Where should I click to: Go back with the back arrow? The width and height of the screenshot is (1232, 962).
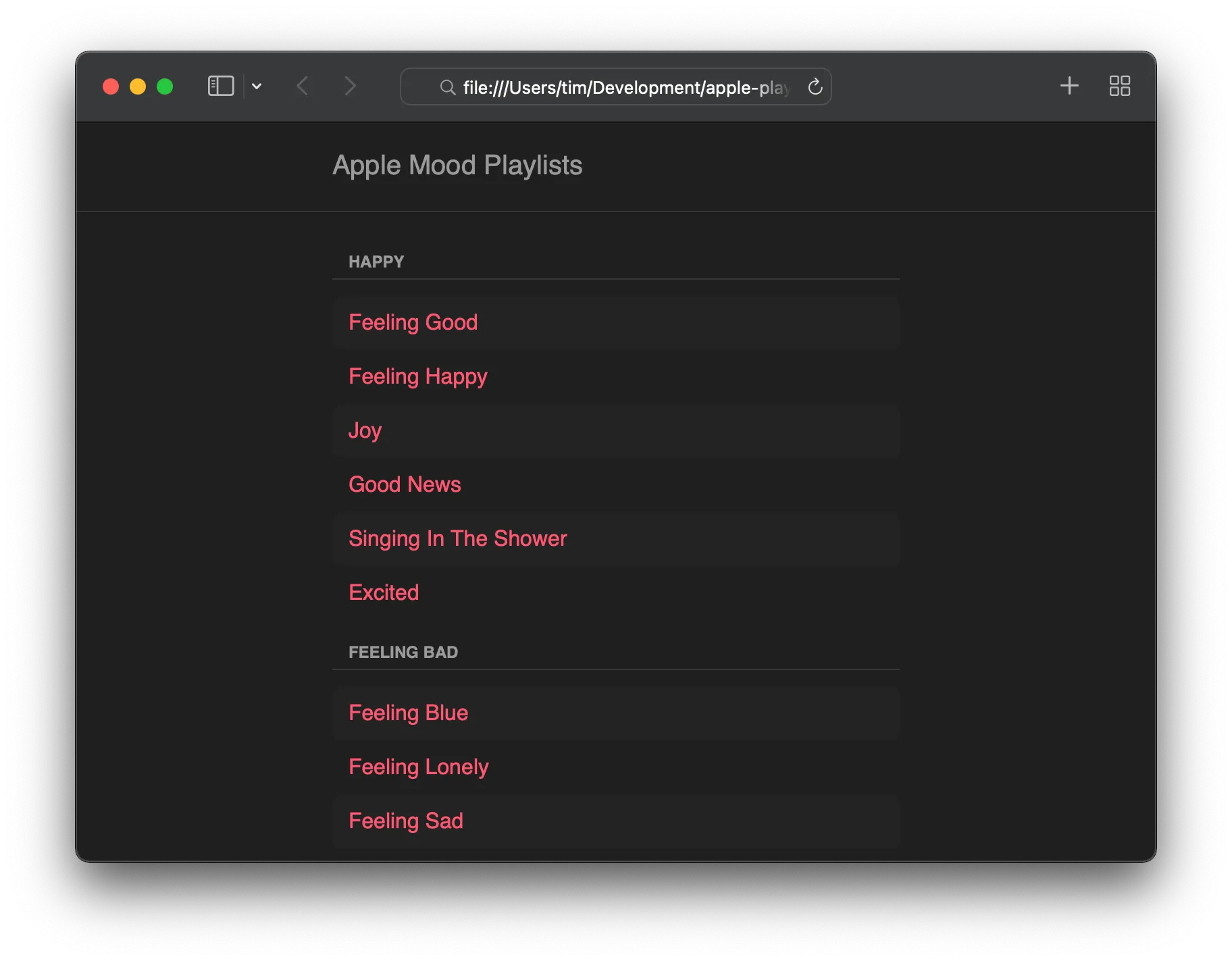tap(303, 86)
